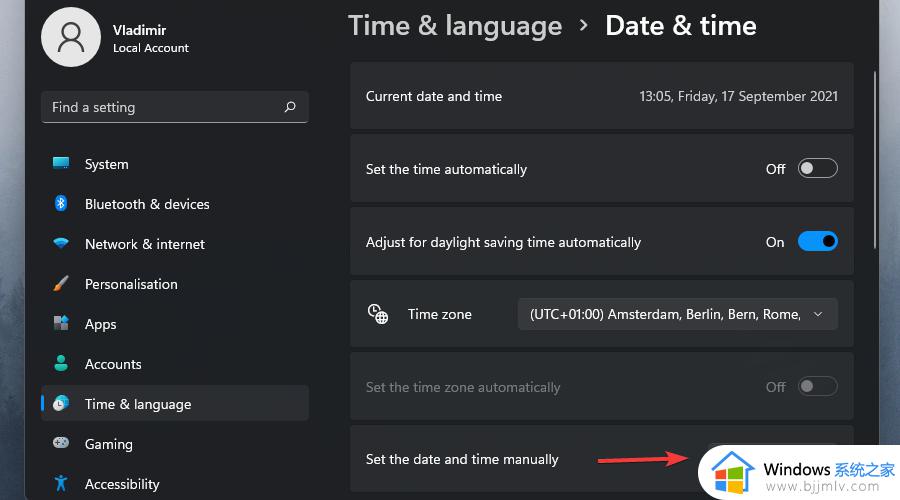Click the search magnifier icon

coord(290,107)
